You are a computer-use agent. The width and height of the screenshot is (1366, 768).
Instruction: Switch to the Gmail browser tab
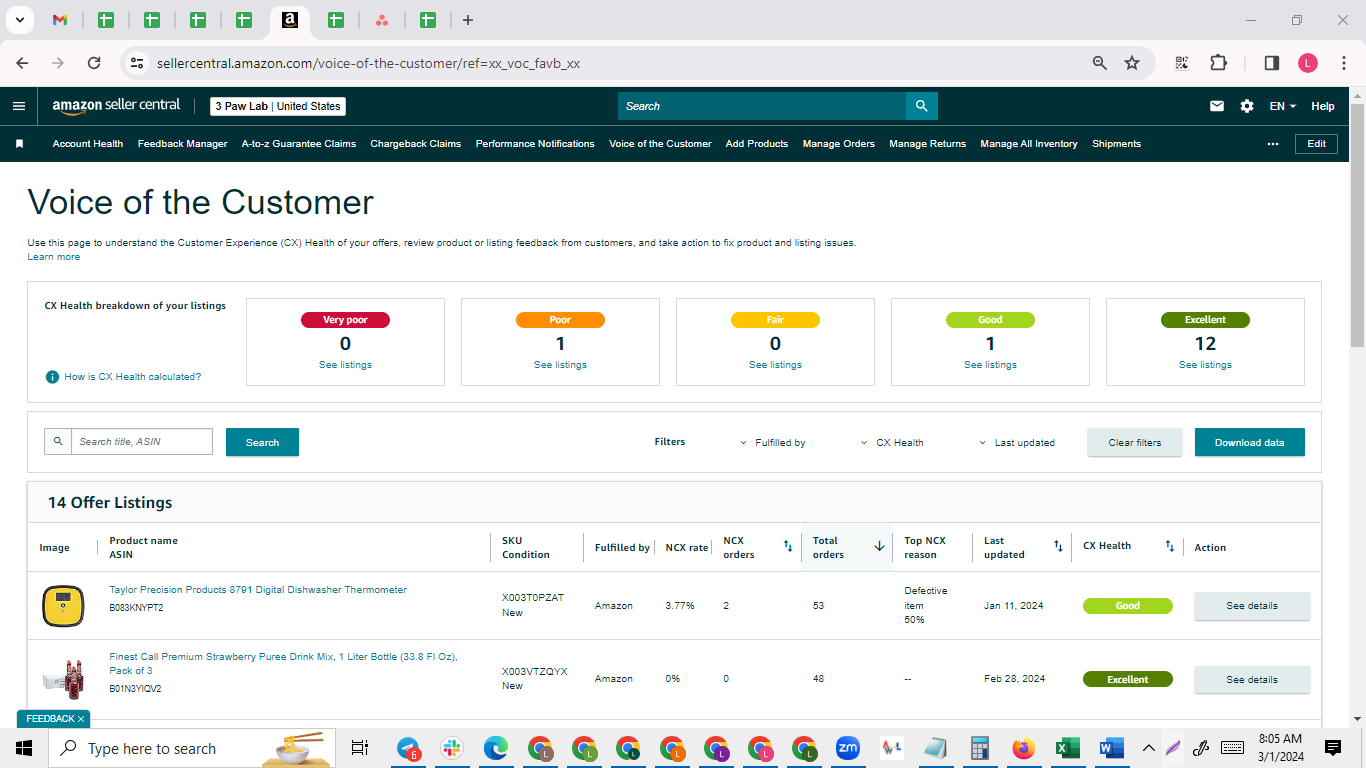(60, 20)
